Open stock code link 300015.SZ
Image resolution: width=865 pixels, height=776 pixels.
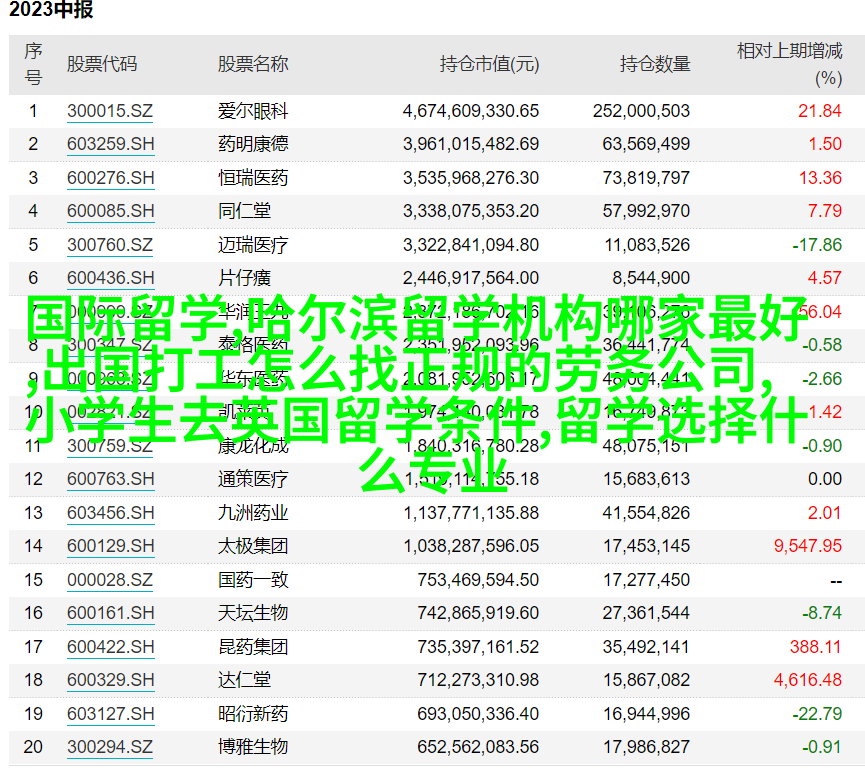110,111
